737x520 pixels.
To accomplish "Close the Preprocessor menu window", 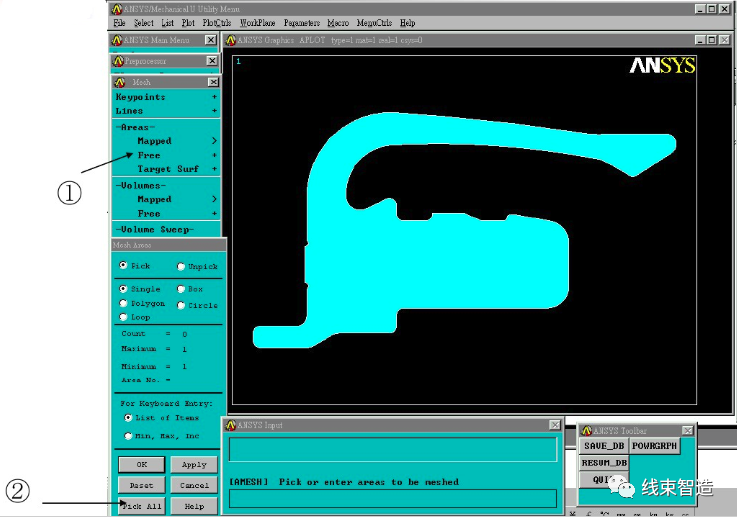I will point(212,61).
